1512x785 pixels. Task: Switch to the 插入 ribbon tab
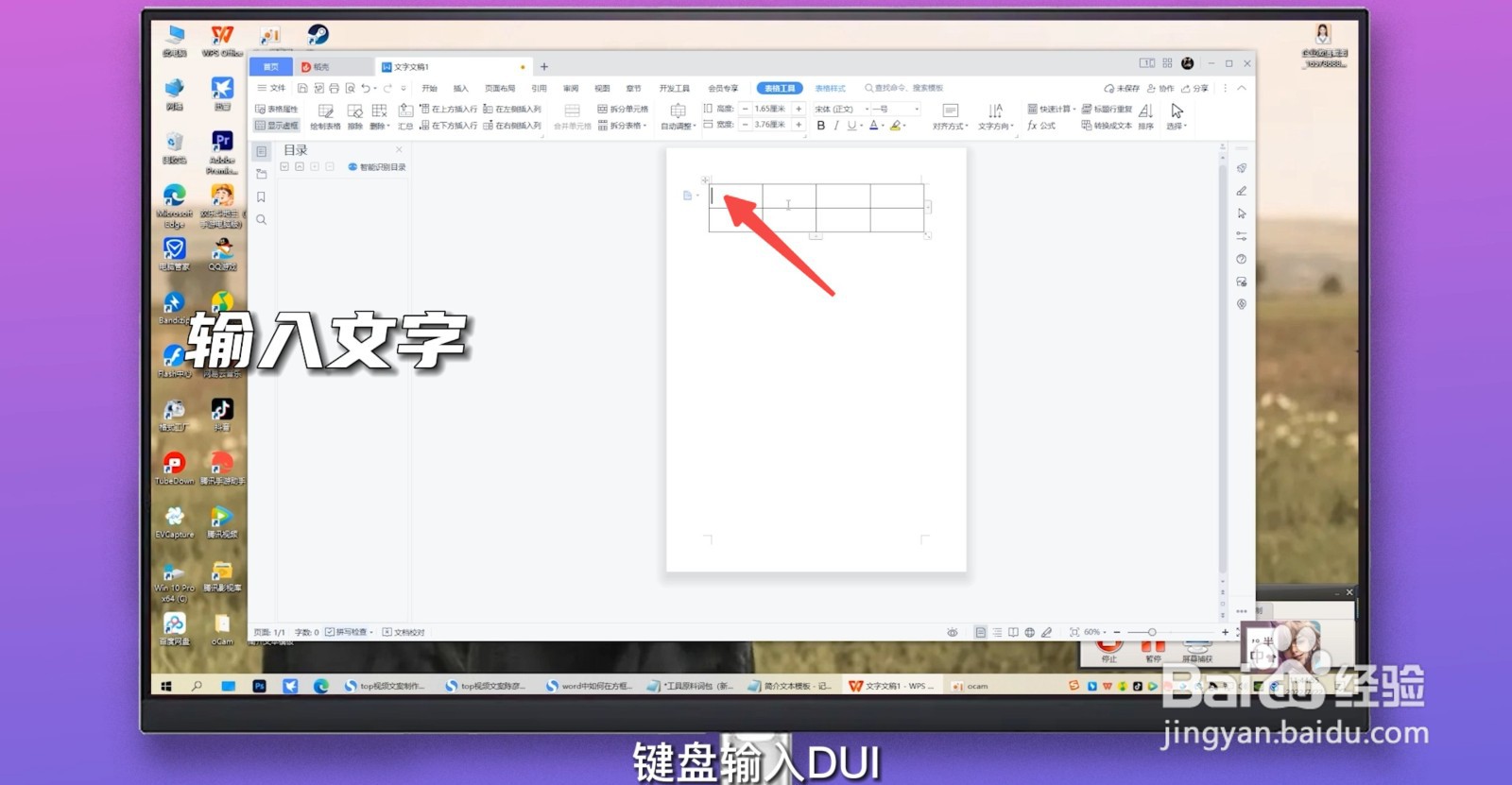(x=461, y=88)
